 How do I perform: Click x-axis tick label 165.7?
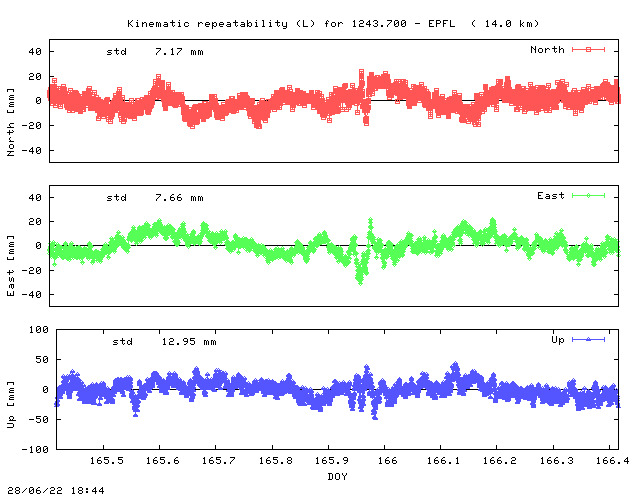click(219, 460)
